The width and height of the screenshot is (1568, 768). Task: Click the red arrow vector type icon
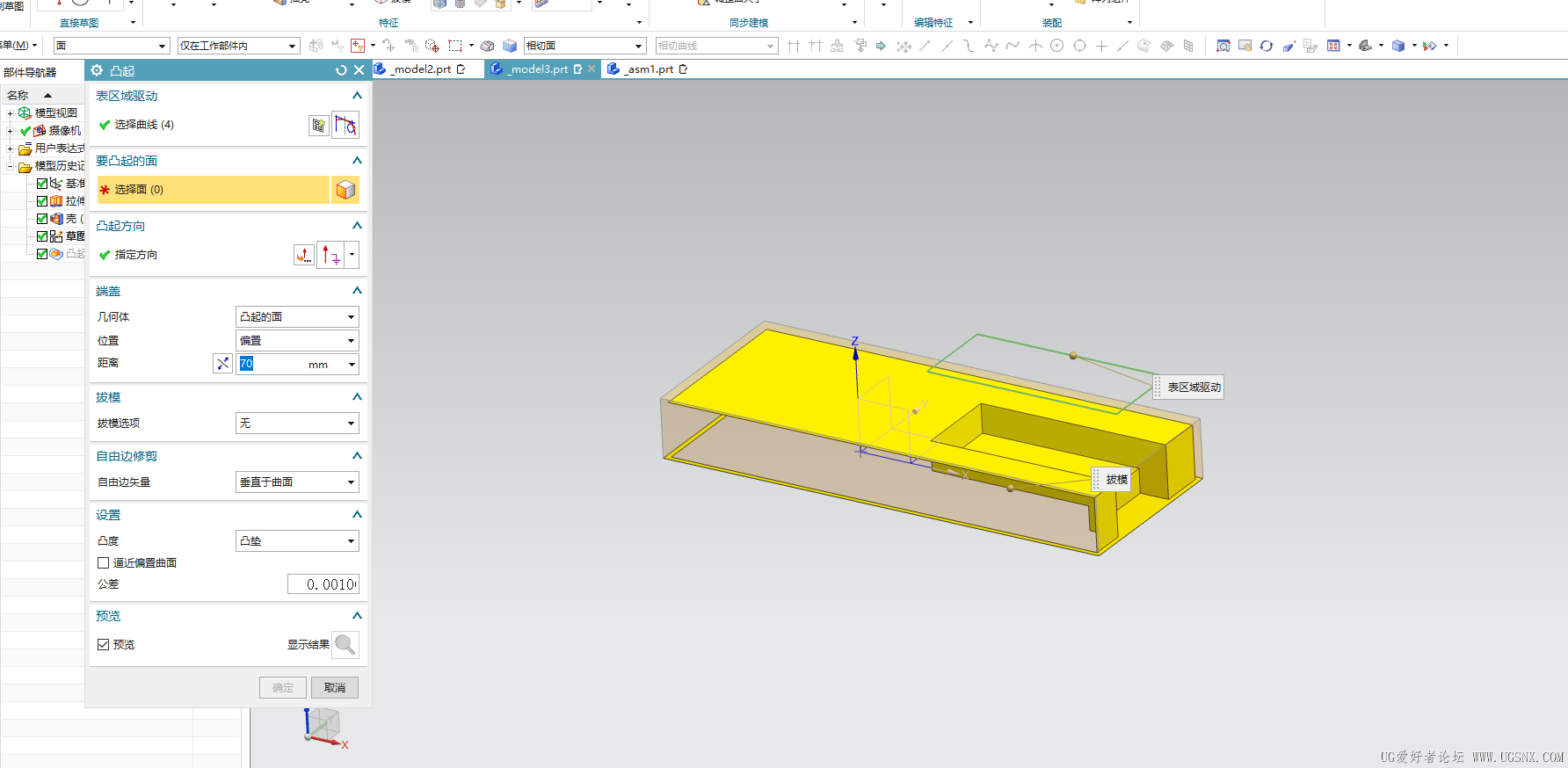click(x=330, y=255)
